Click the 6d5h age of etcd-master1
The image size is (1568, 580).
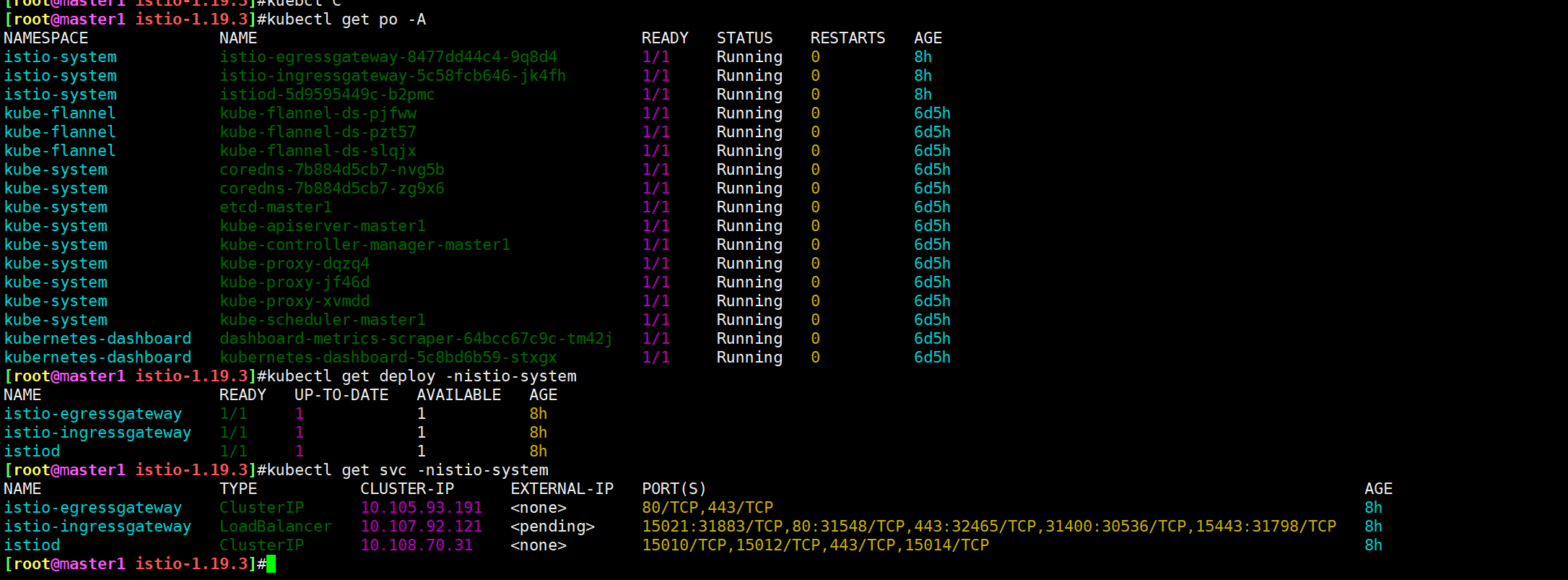(x=932, y=207)
